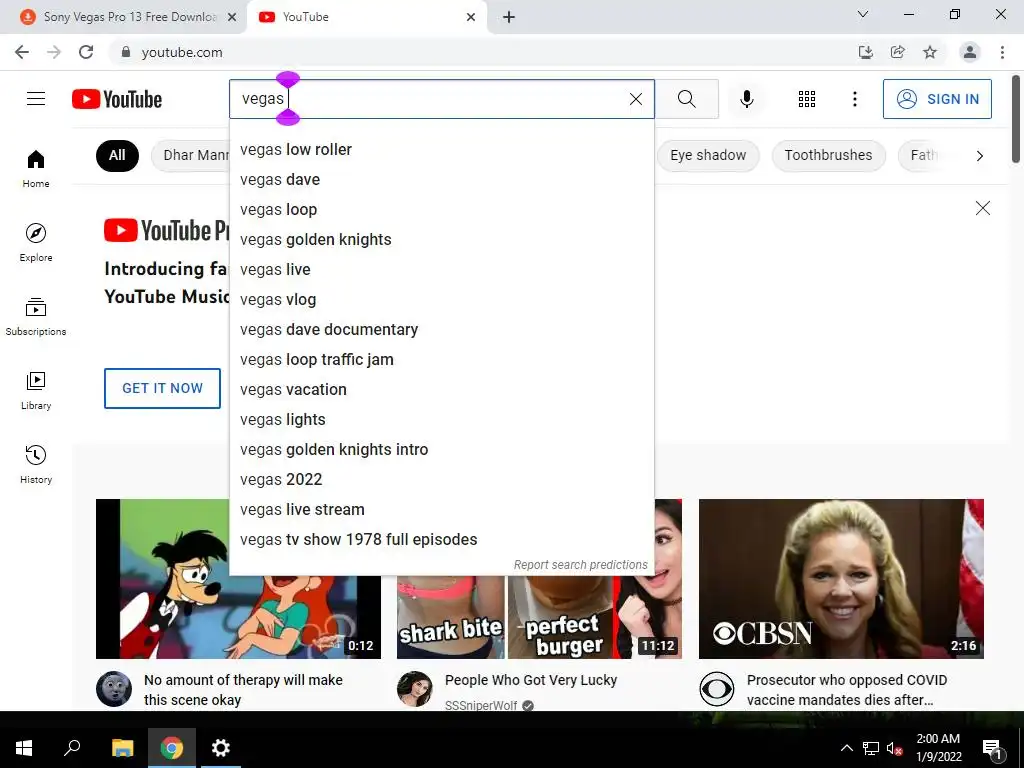Clear the search box with the X
1024x768 pixels.
click(635, 99)
